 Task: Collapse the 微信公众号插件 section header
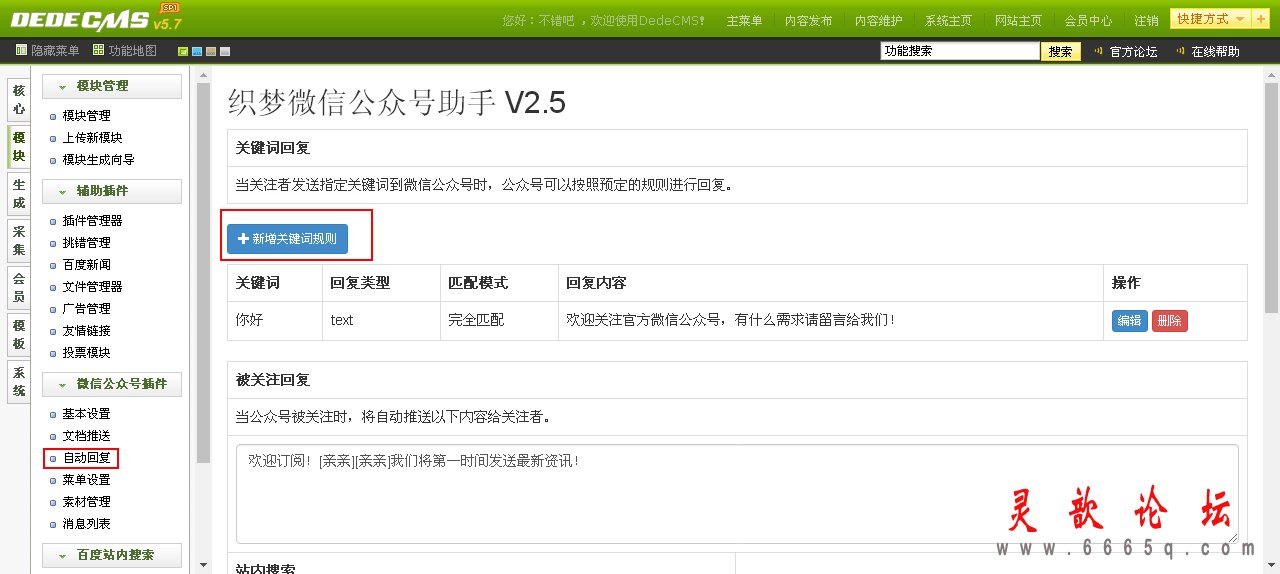(112, 384)
